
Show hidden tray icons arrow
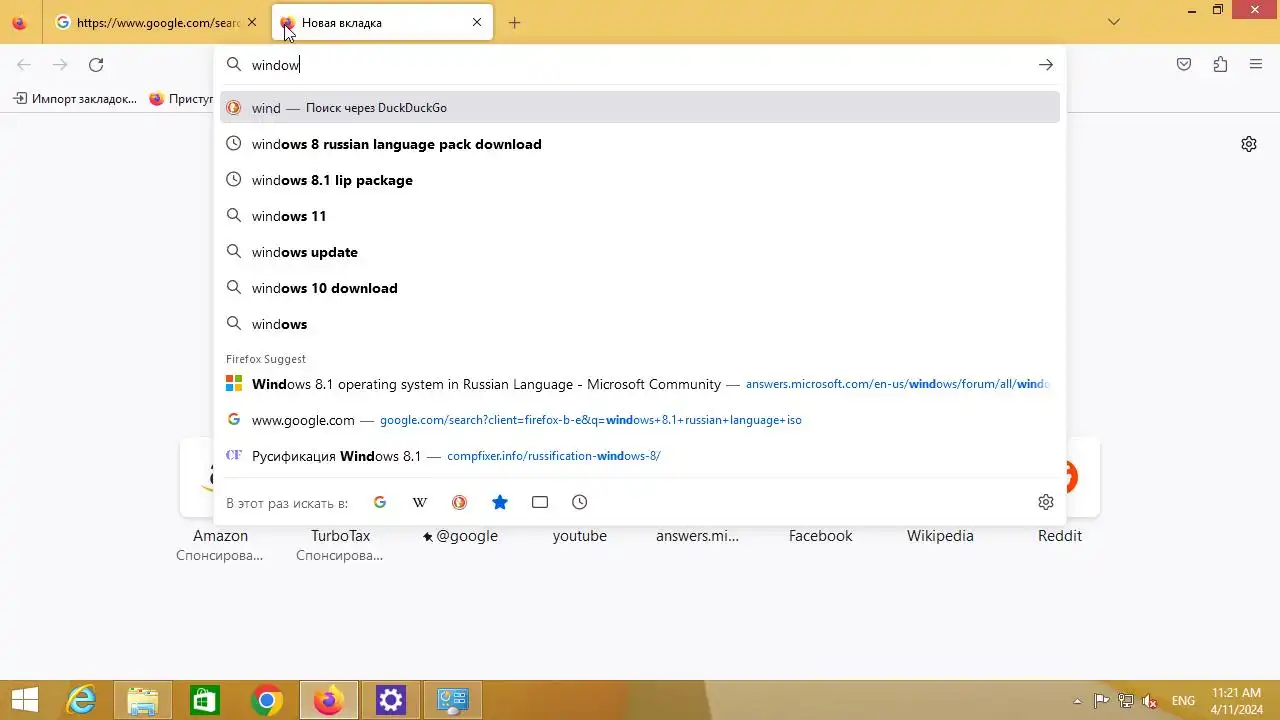(x=1077, y=701)
